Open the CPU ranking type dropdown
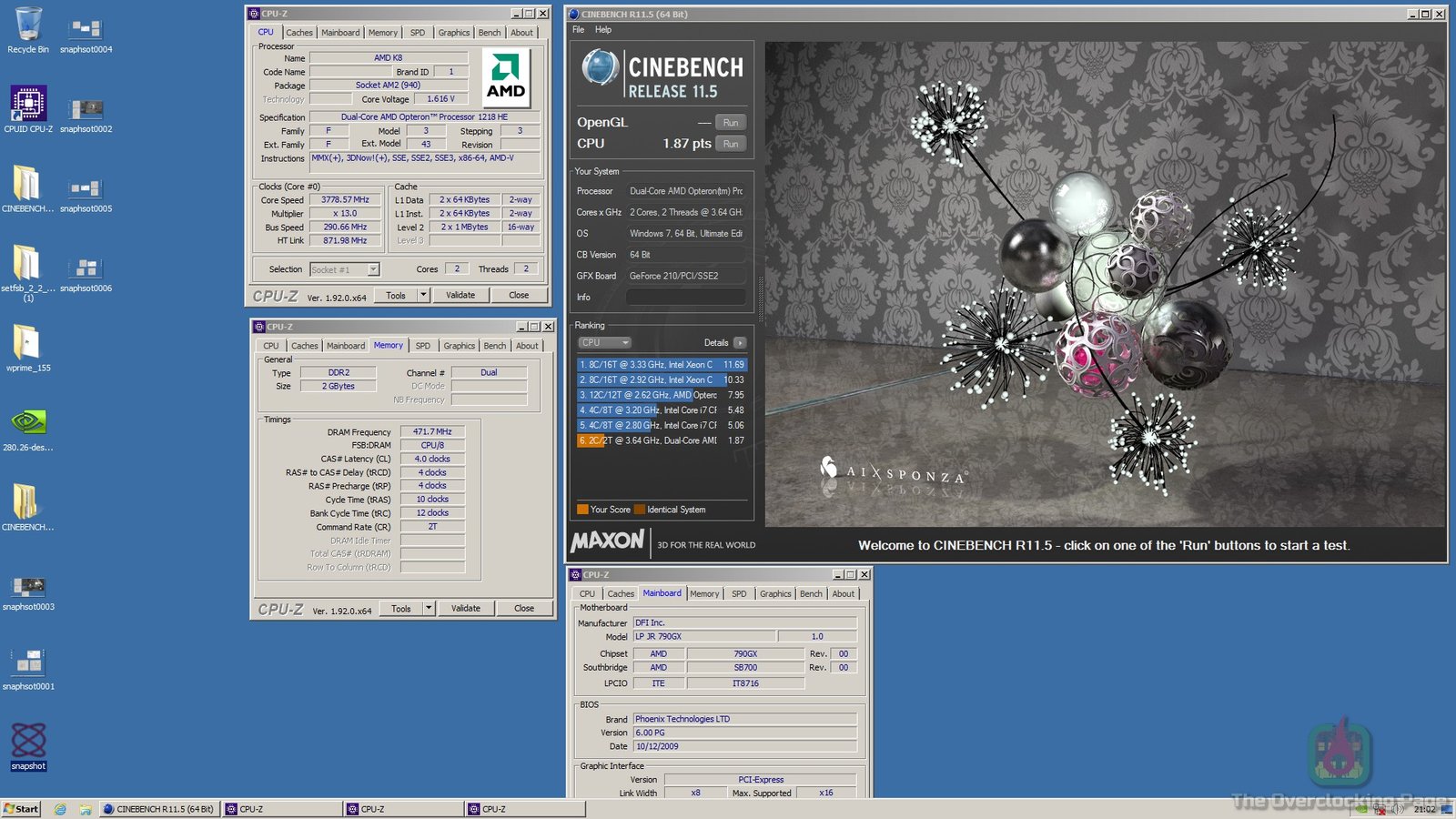Screen dimensions: 1456x819 tap(604, 343)
